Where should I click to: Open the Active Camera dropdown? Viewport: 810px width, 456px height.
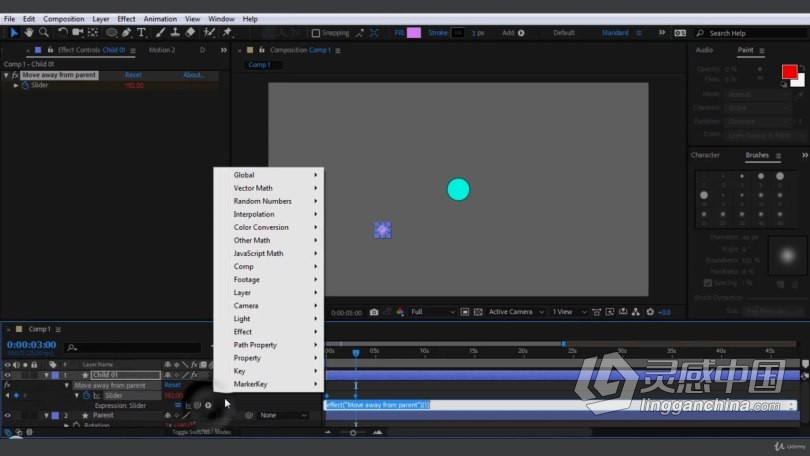pyautogui.click(x=516, y=312)
